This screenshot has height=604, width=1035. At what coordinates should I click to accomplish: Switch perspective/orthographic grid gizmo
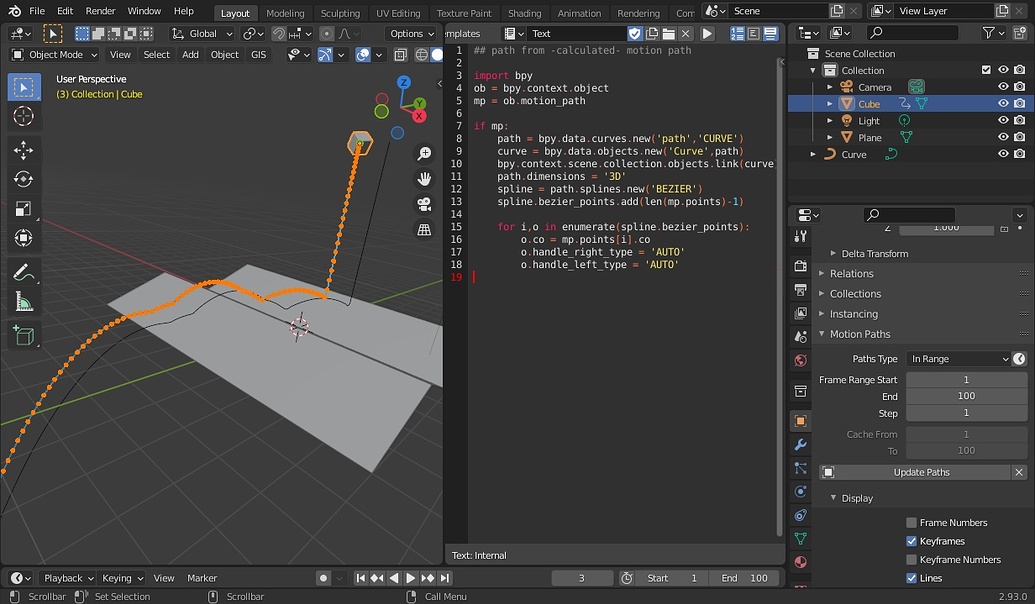424,230
